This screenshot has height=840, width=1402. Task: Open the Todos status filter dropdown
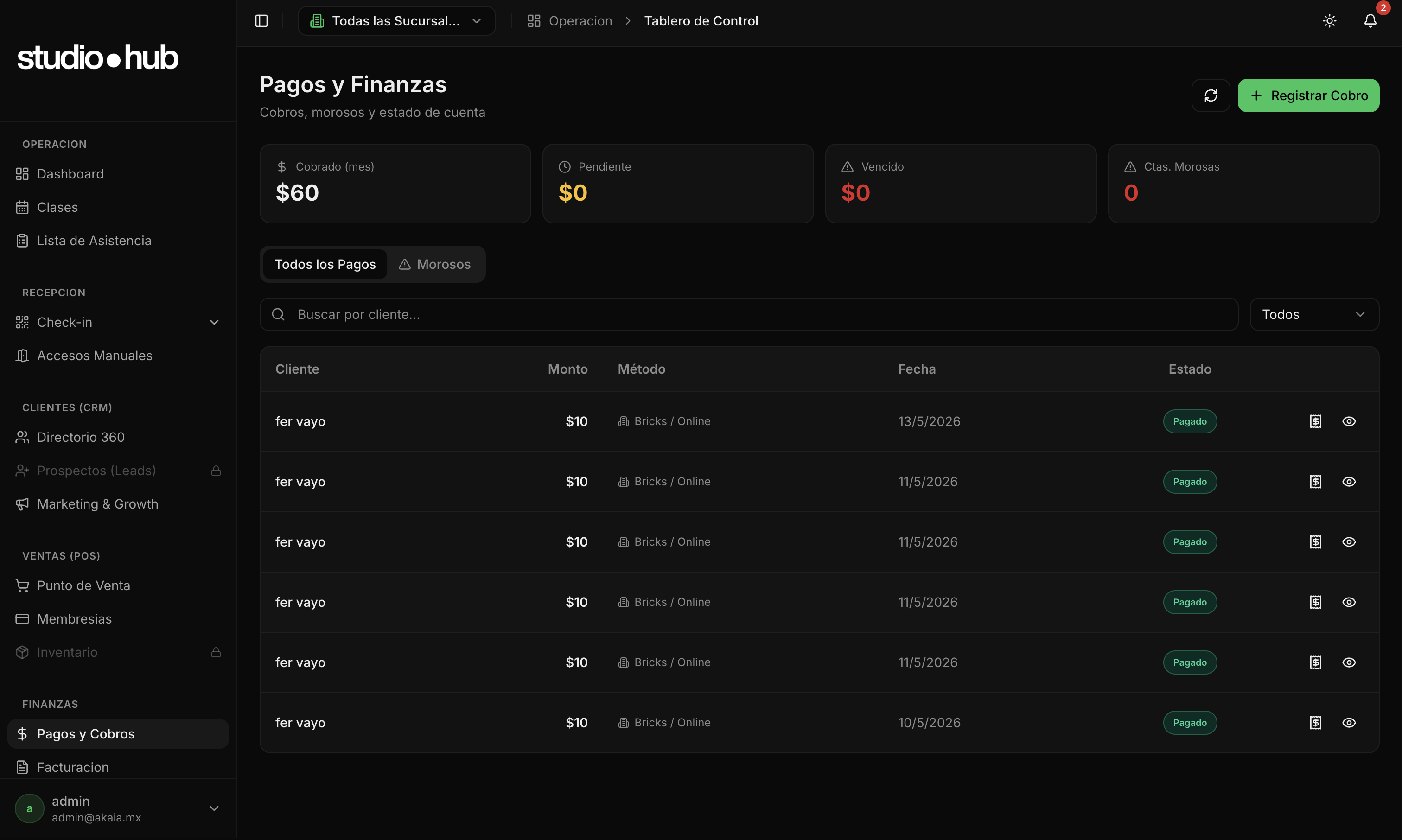(x=1314, y=314)
